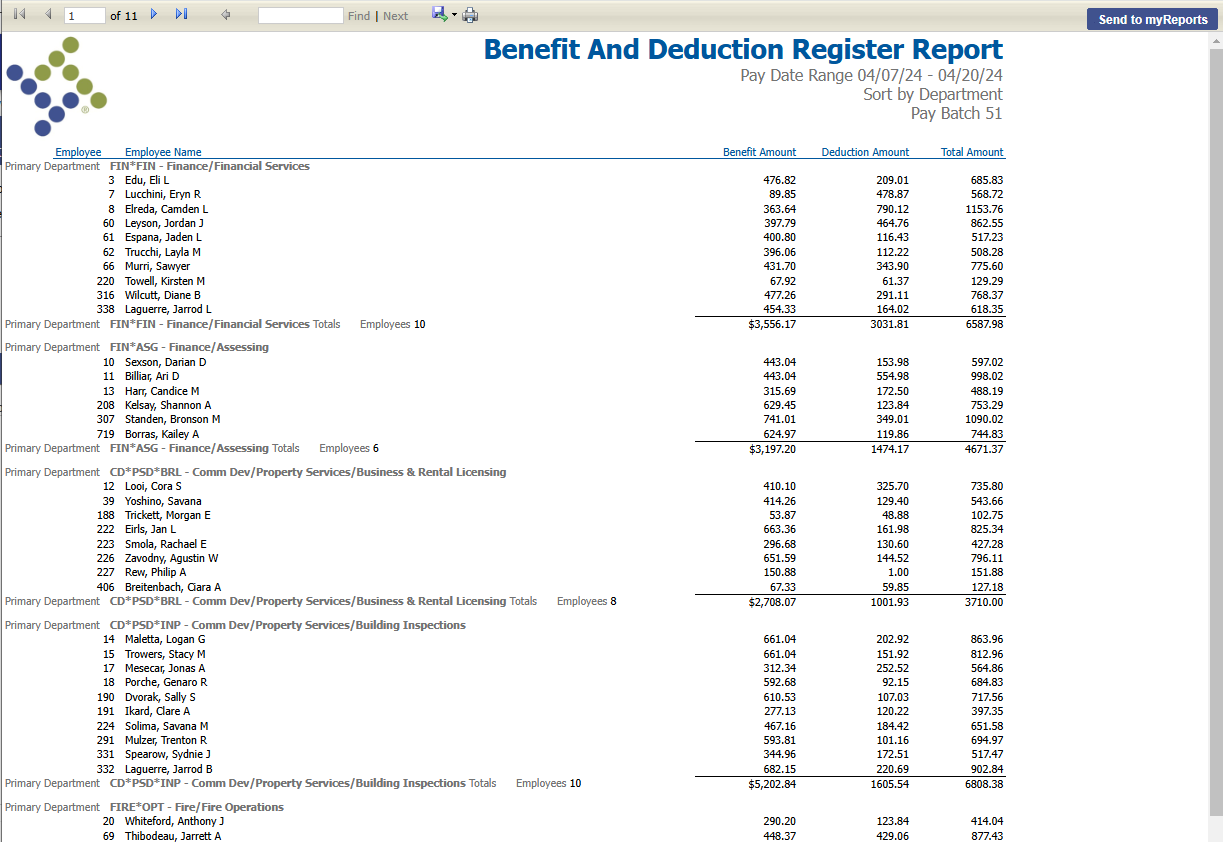Viewport: 1223px width, 842px height.
Task: Select employee Billiar, Ari D
Action: pyautogui.click(x=152, y=376)
